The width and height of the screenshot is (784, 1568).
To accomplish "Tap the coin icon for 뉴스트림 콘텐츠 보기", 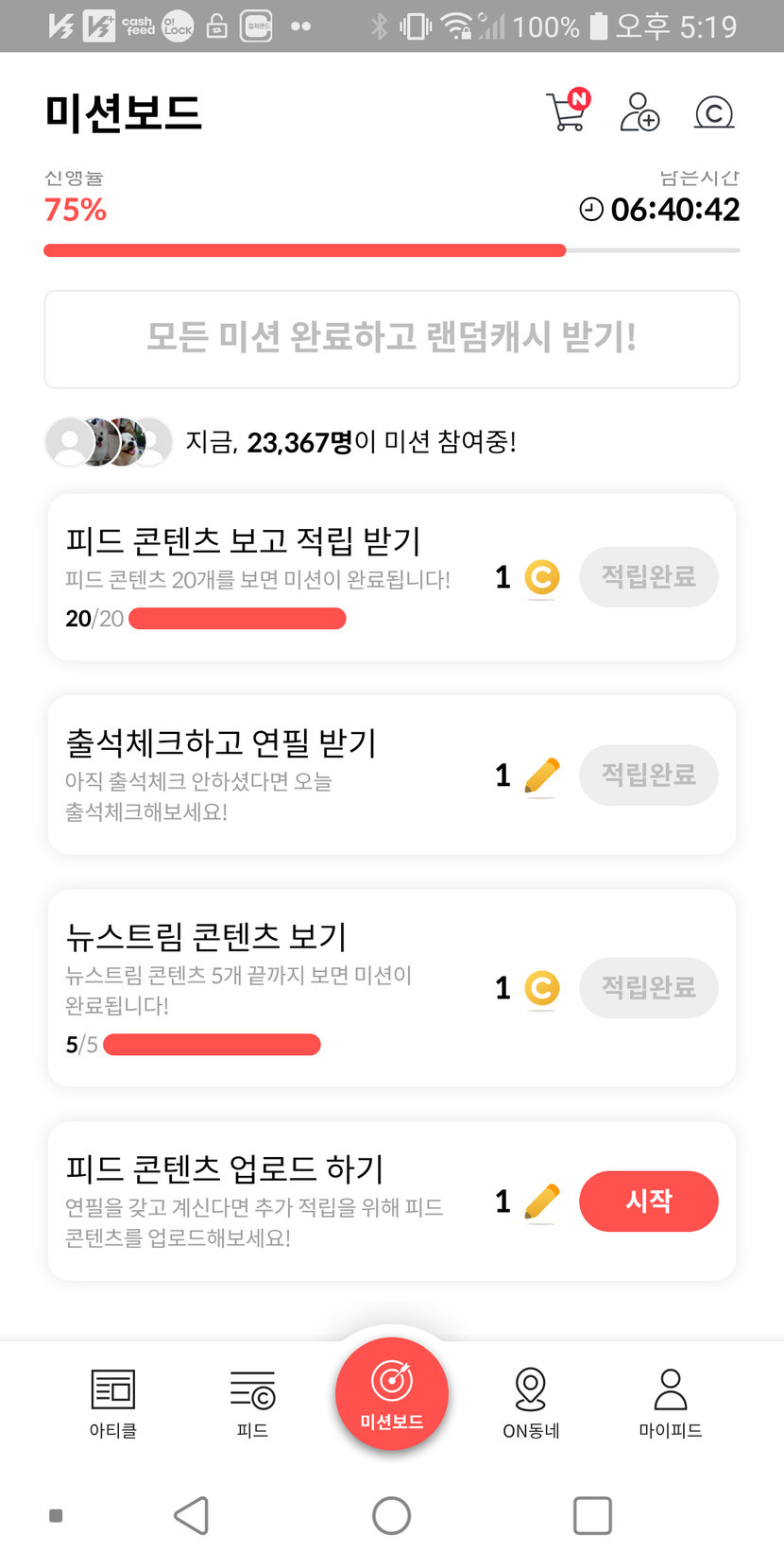I will point(541,989).
